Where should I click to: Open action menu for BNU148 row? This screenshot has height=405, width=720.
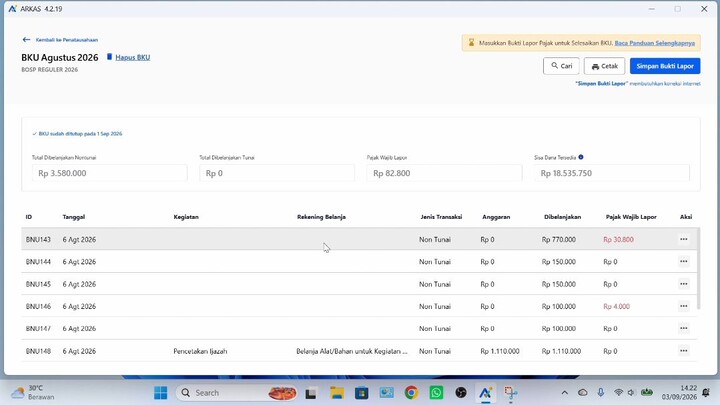click(x=684, y=351)
